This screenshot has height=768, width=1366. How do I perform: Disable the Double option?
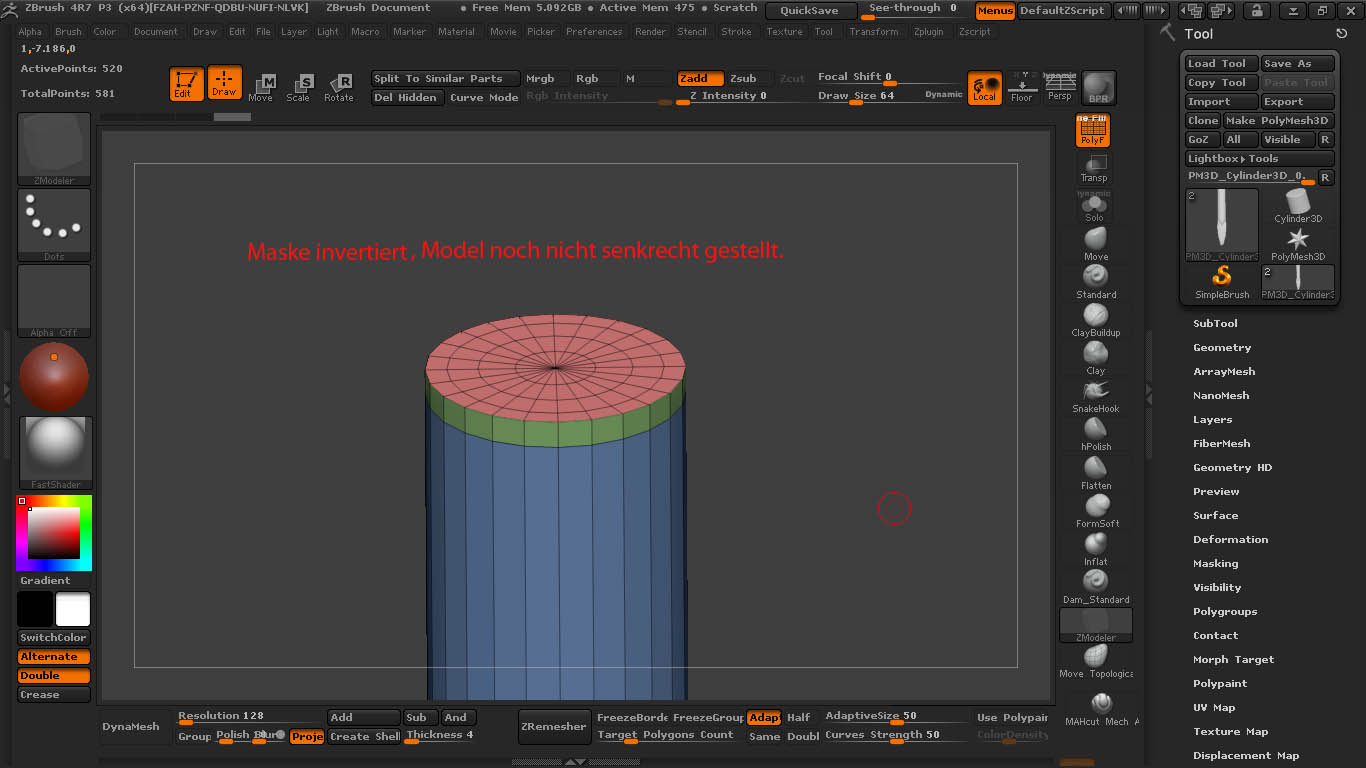[53, 676]
